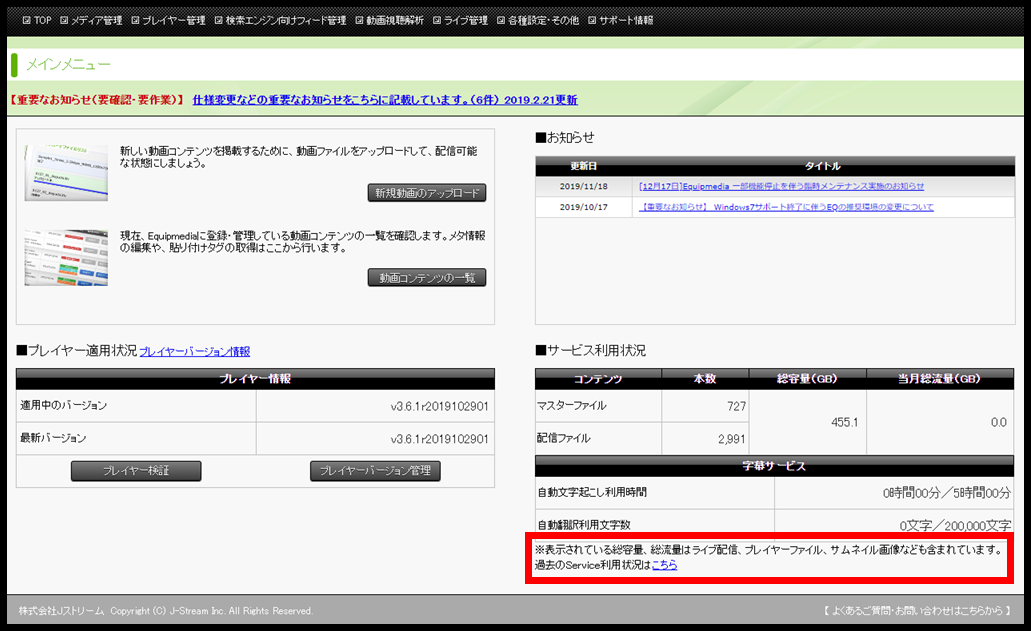Click the 配信ファイル count 2,991

731,438
